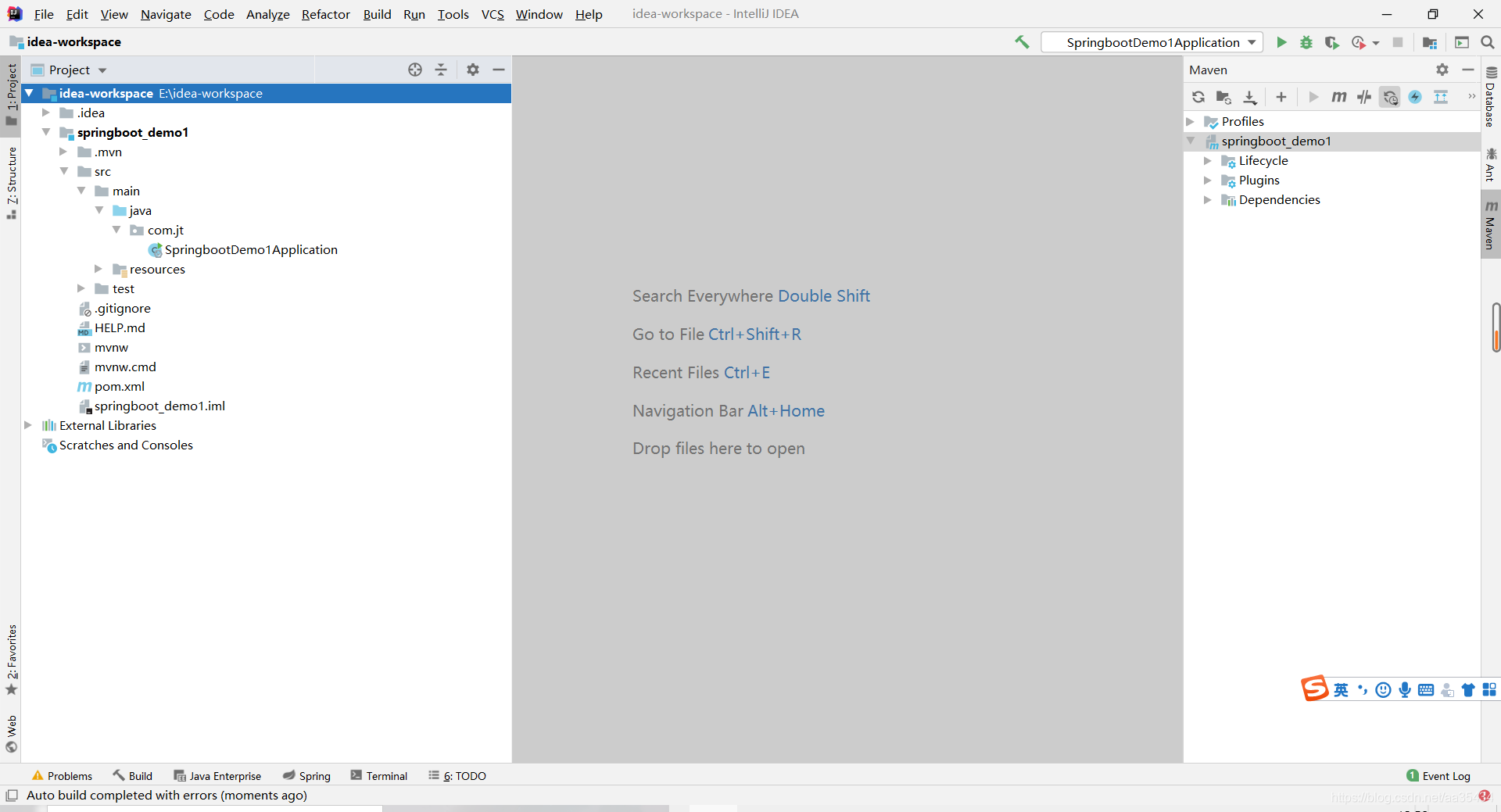
Task: Show more Maven toolbar items via the double chevron
Action: [x=1471, y=97]
